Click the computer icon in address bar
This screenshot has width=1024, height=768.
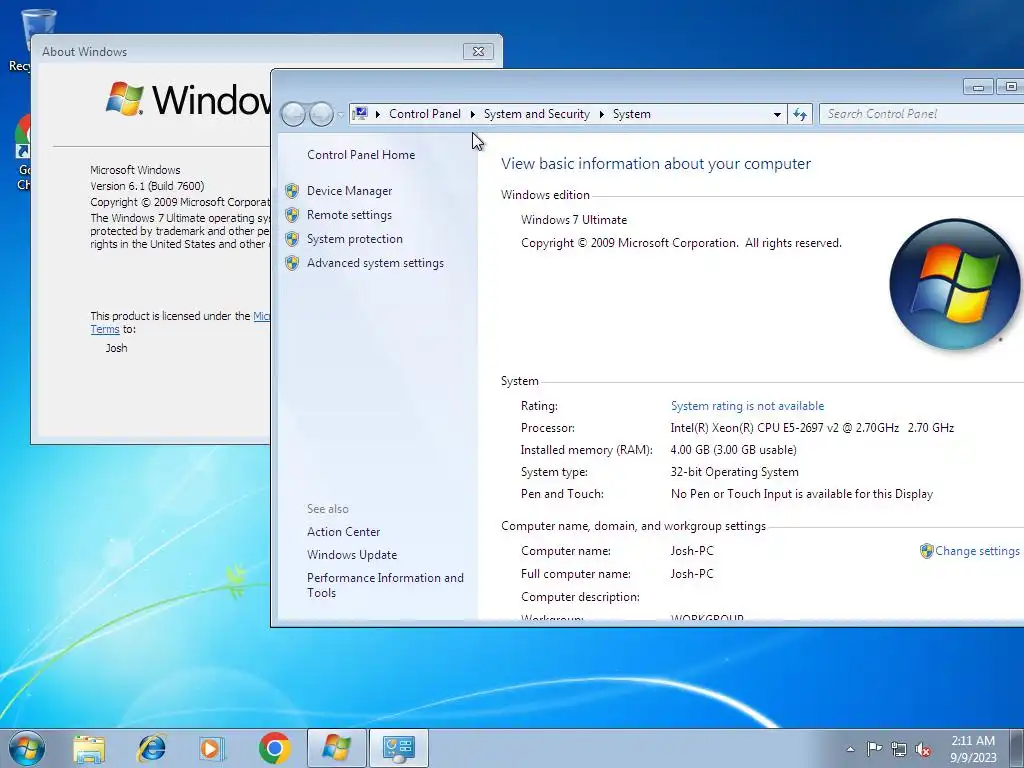(360, 114)
